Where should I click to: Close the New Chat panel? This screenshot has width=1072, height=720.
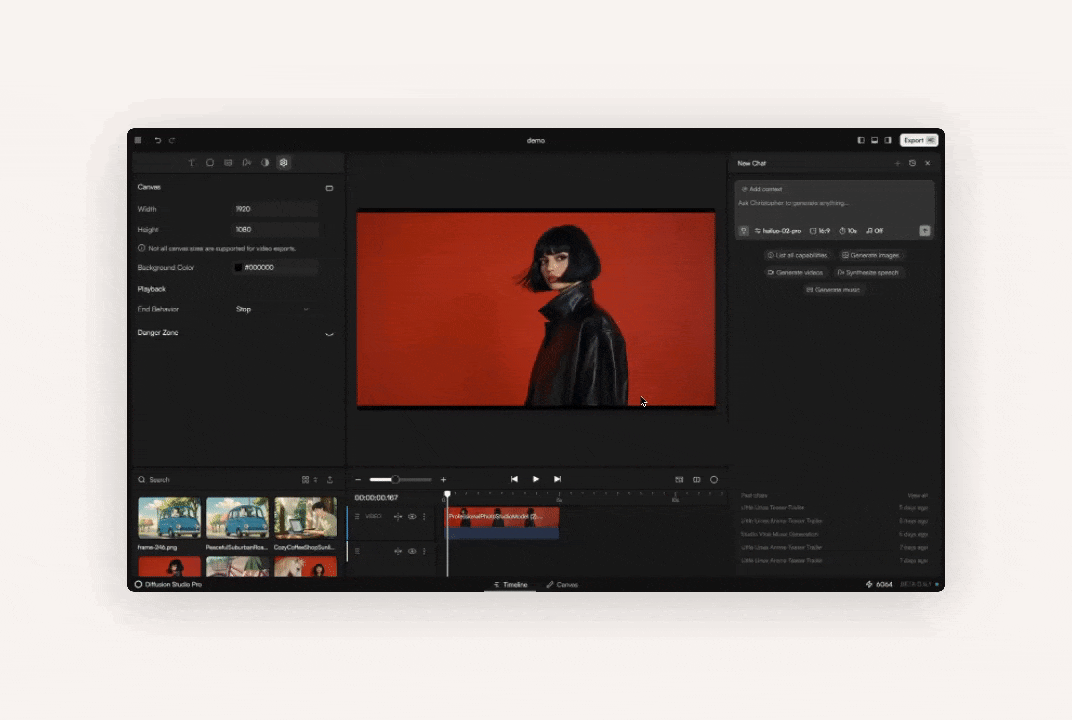(928, 163)
